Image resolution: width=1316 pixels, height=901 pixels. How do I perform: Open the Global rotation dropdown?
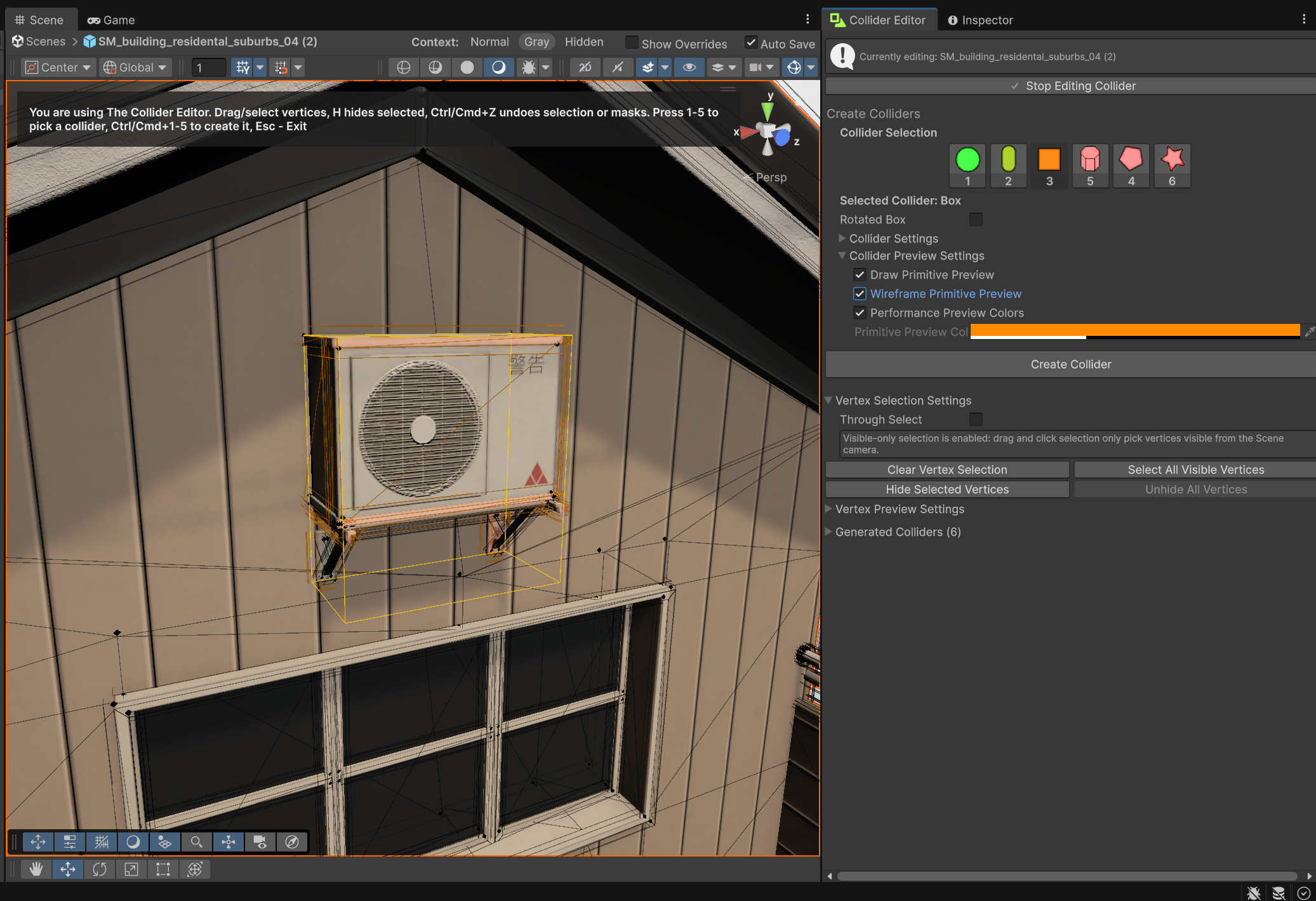click(x=135, y=67)
